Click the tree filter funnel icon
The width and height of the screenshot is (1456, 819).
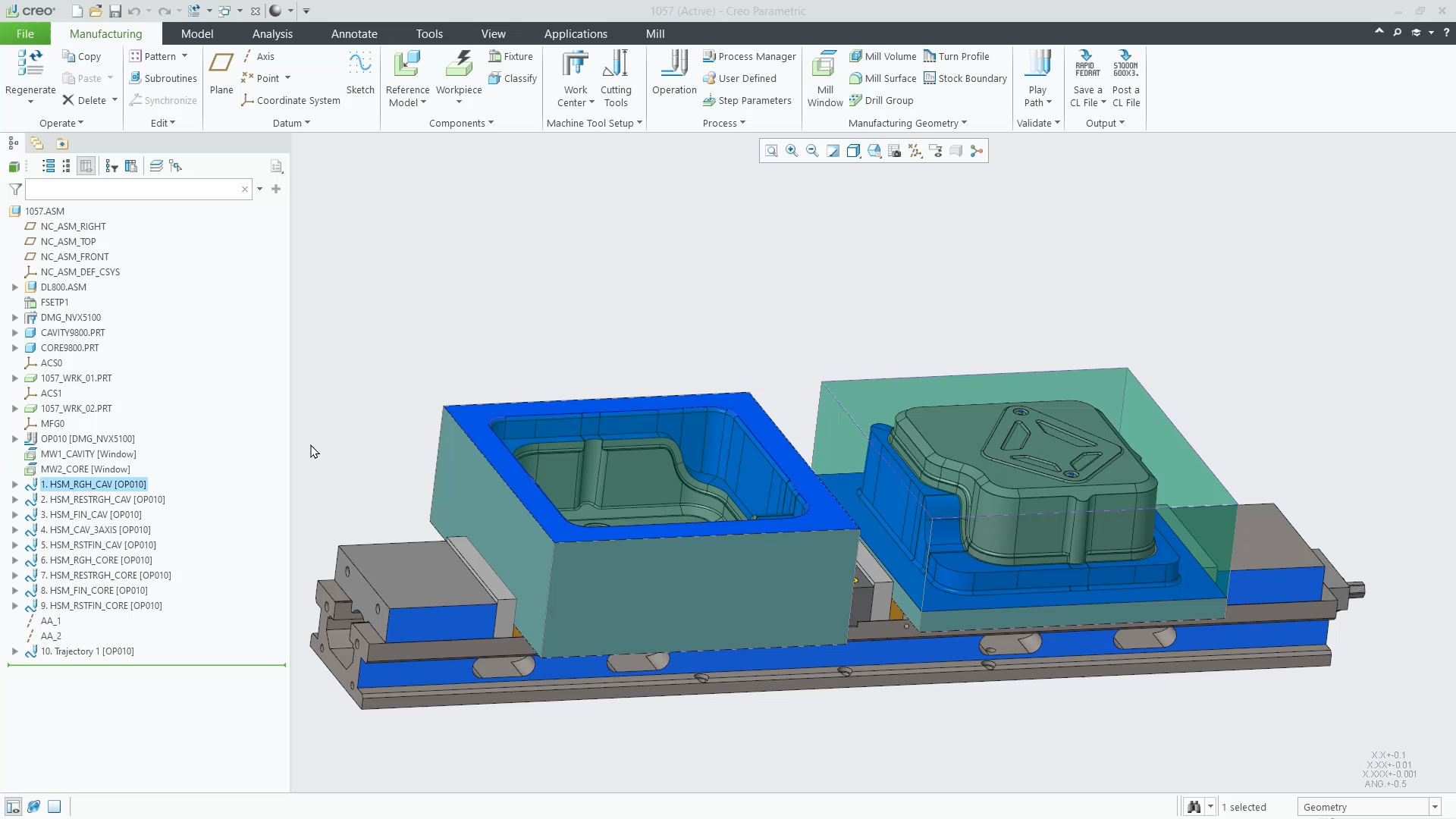(15, 189)
